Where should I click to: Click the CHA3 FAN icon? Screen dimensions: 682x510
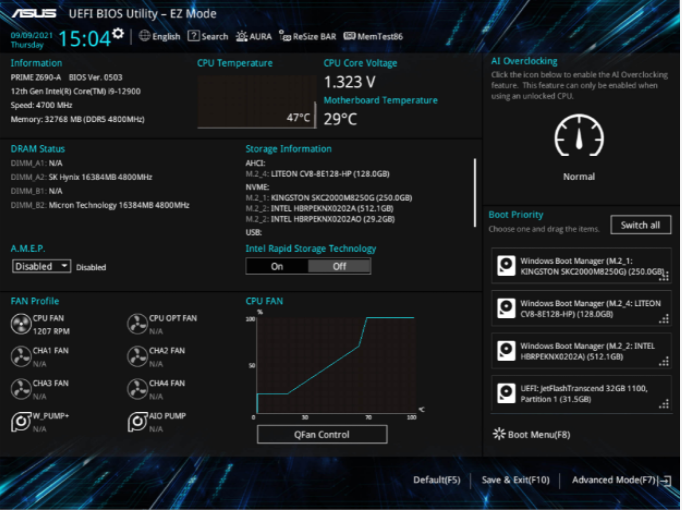[x=21, y=389]
